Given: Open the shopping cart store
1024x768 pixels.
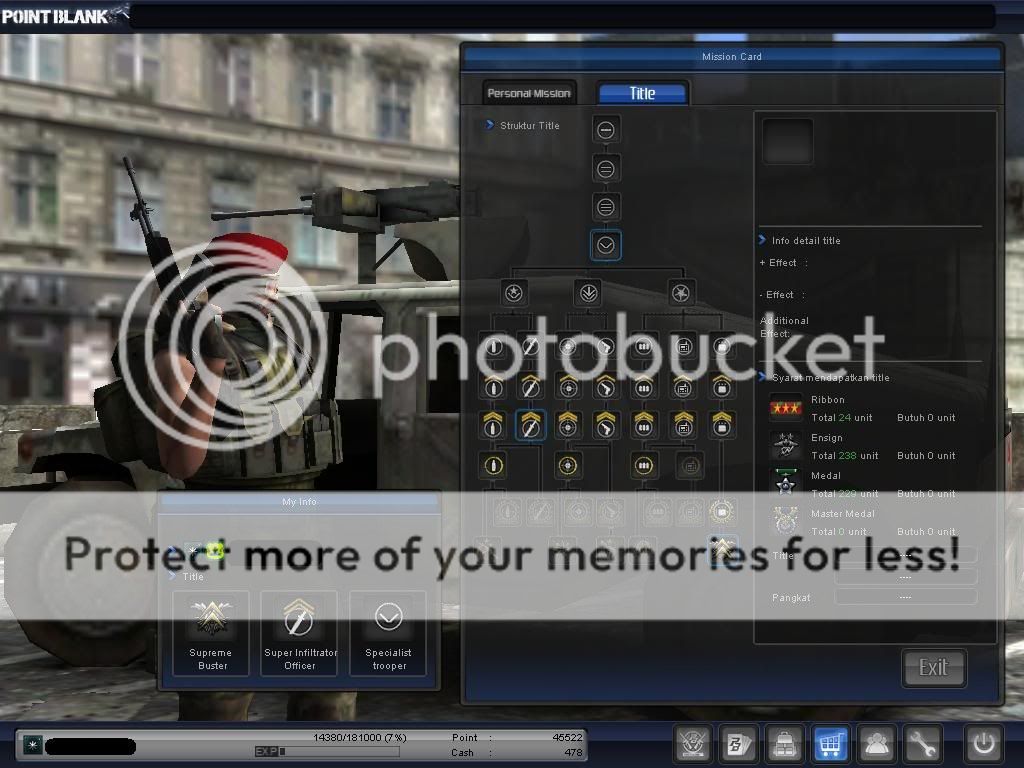Looking at the screenshot, I should coord(830,743).
